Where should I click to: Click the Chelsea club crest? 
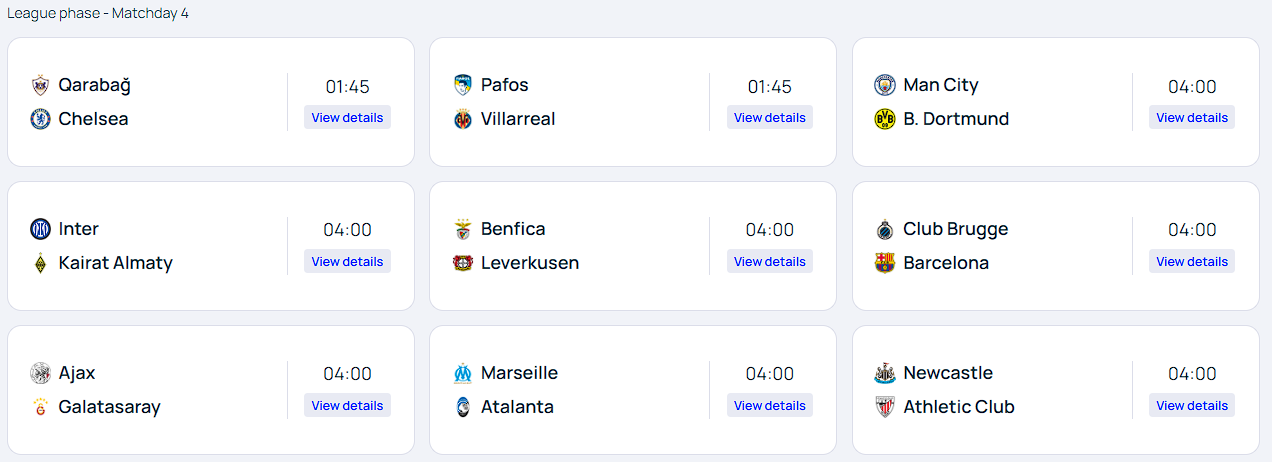coord(40,119)
